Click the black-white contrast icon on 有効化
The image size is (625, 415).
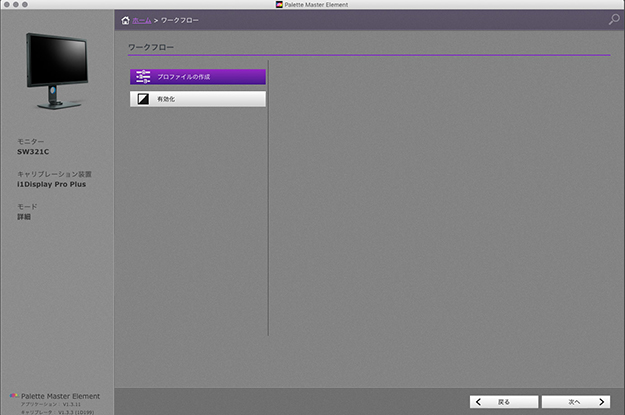(x=143, y=99)
